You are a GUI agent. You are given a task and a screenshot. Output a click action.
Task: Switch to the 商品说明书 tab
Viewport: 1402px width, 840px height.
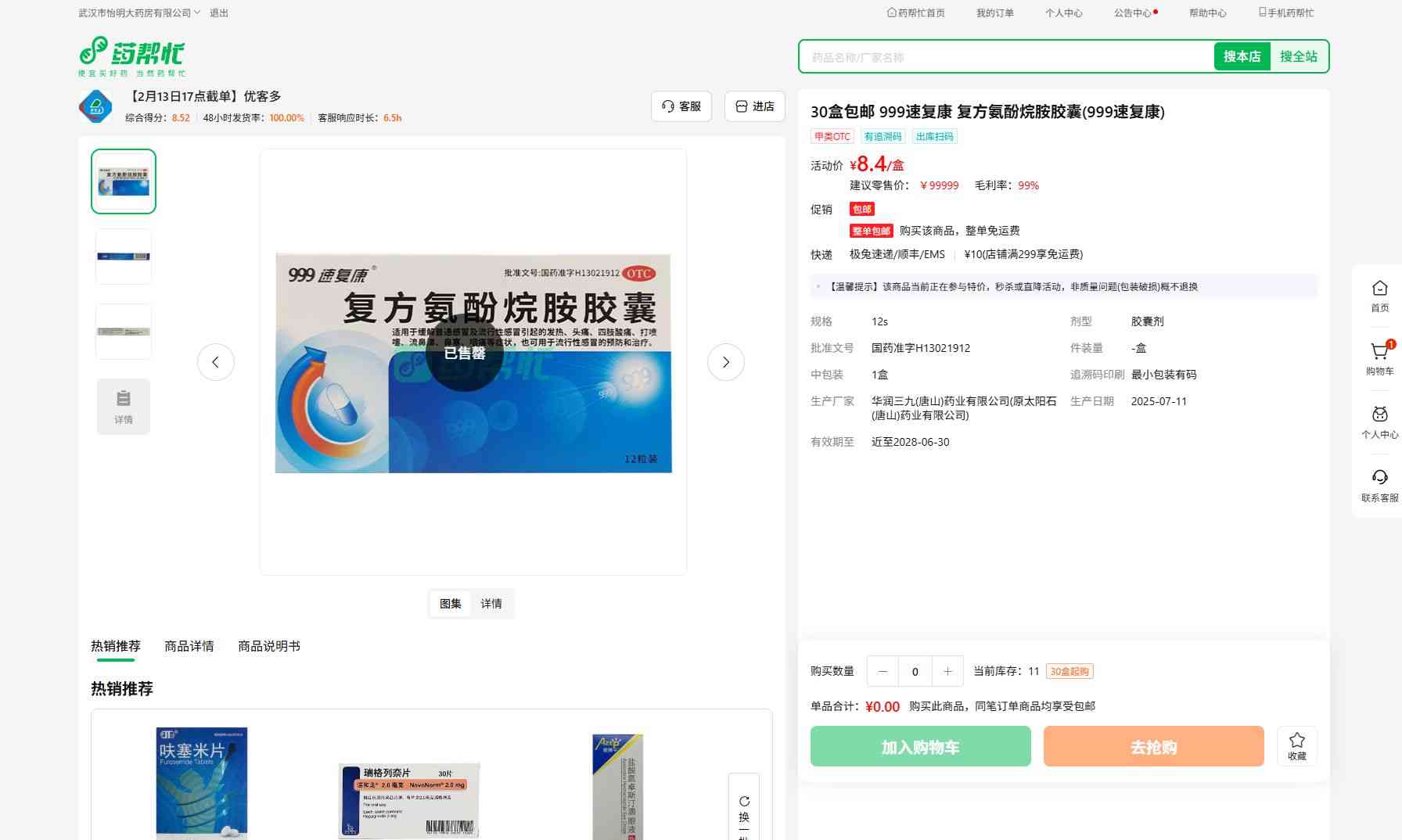click(268, 646)
